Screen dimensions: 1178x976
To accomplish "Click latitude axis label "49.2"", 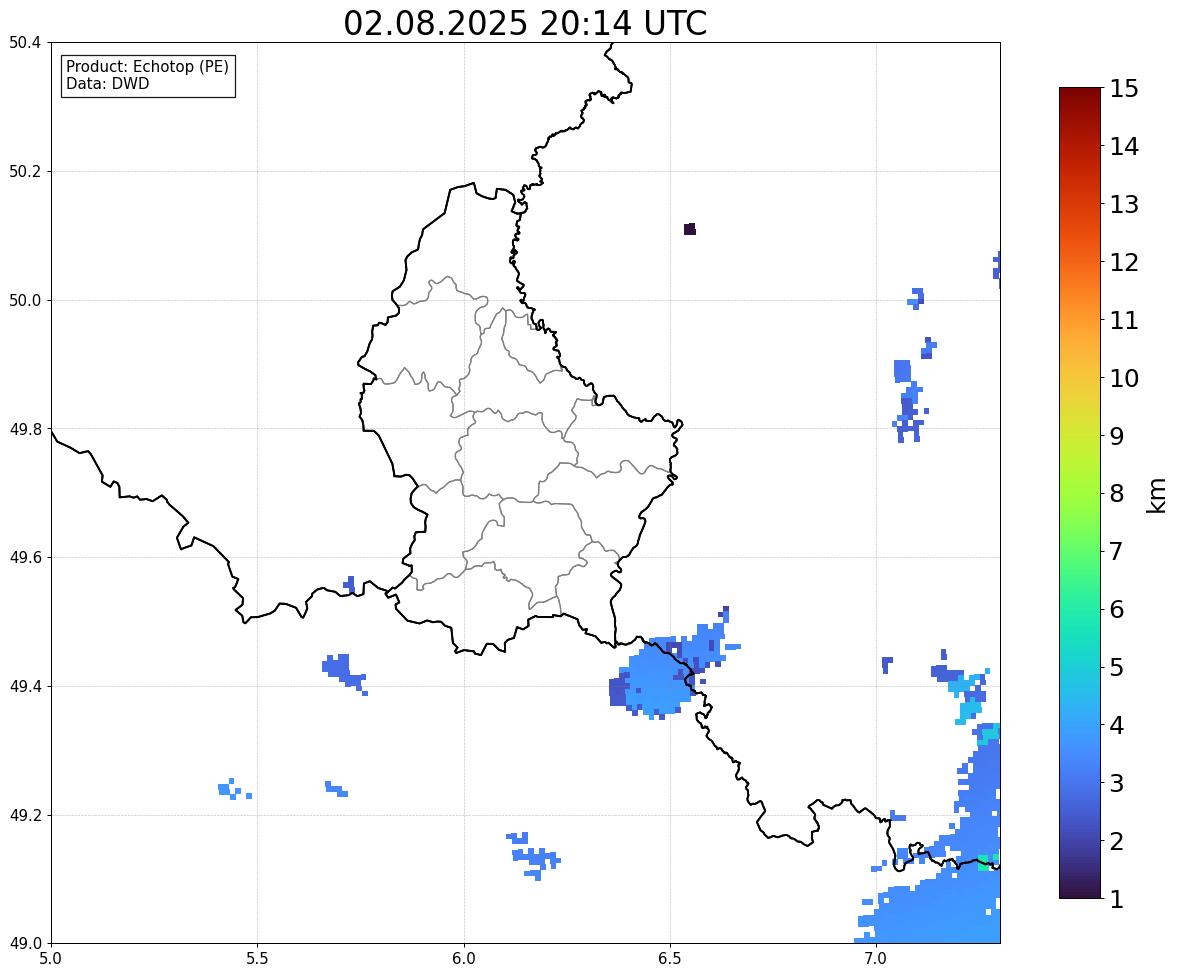I will click(x=26, y=815).
